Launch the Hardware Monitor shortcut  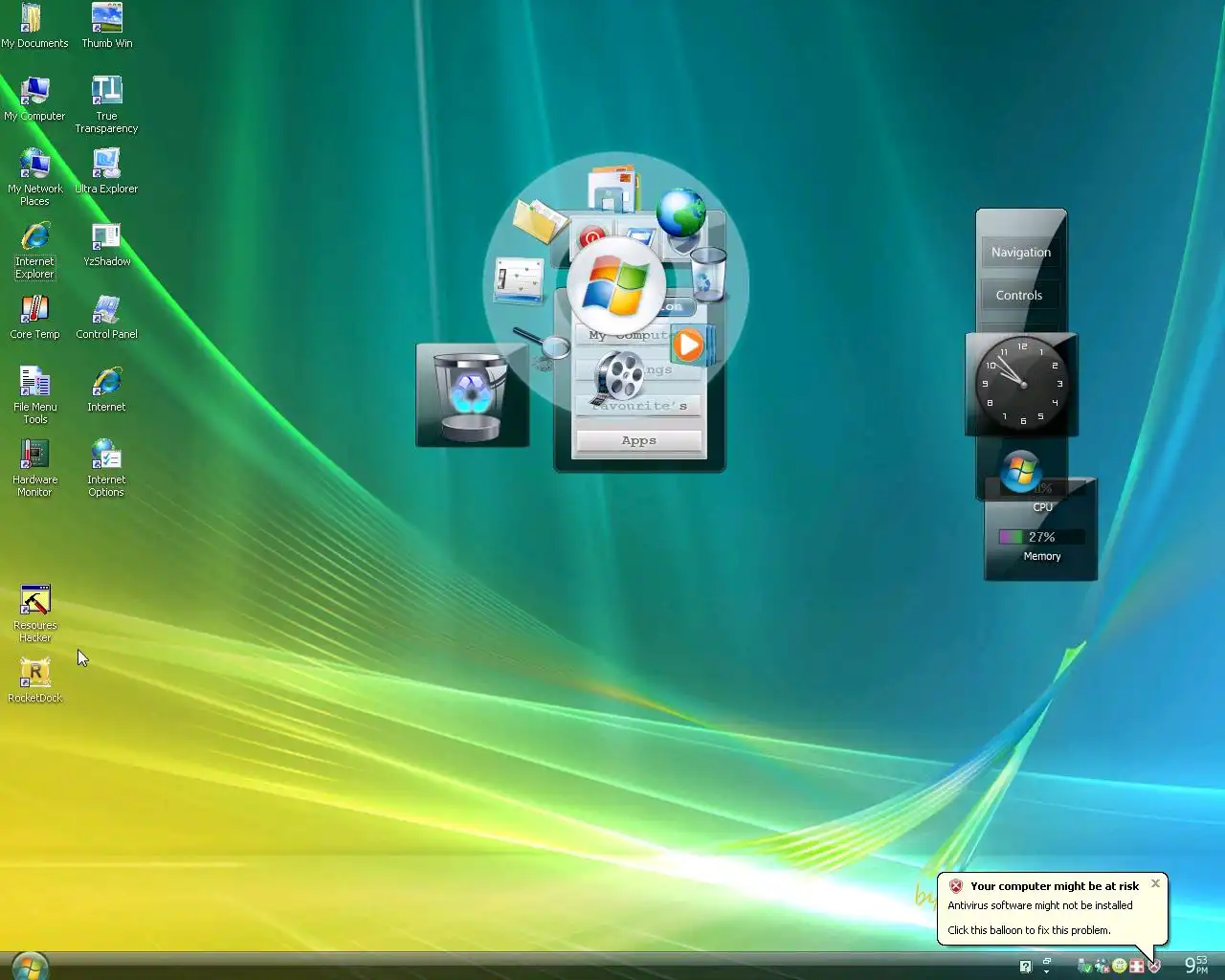[x=34, y=469]
